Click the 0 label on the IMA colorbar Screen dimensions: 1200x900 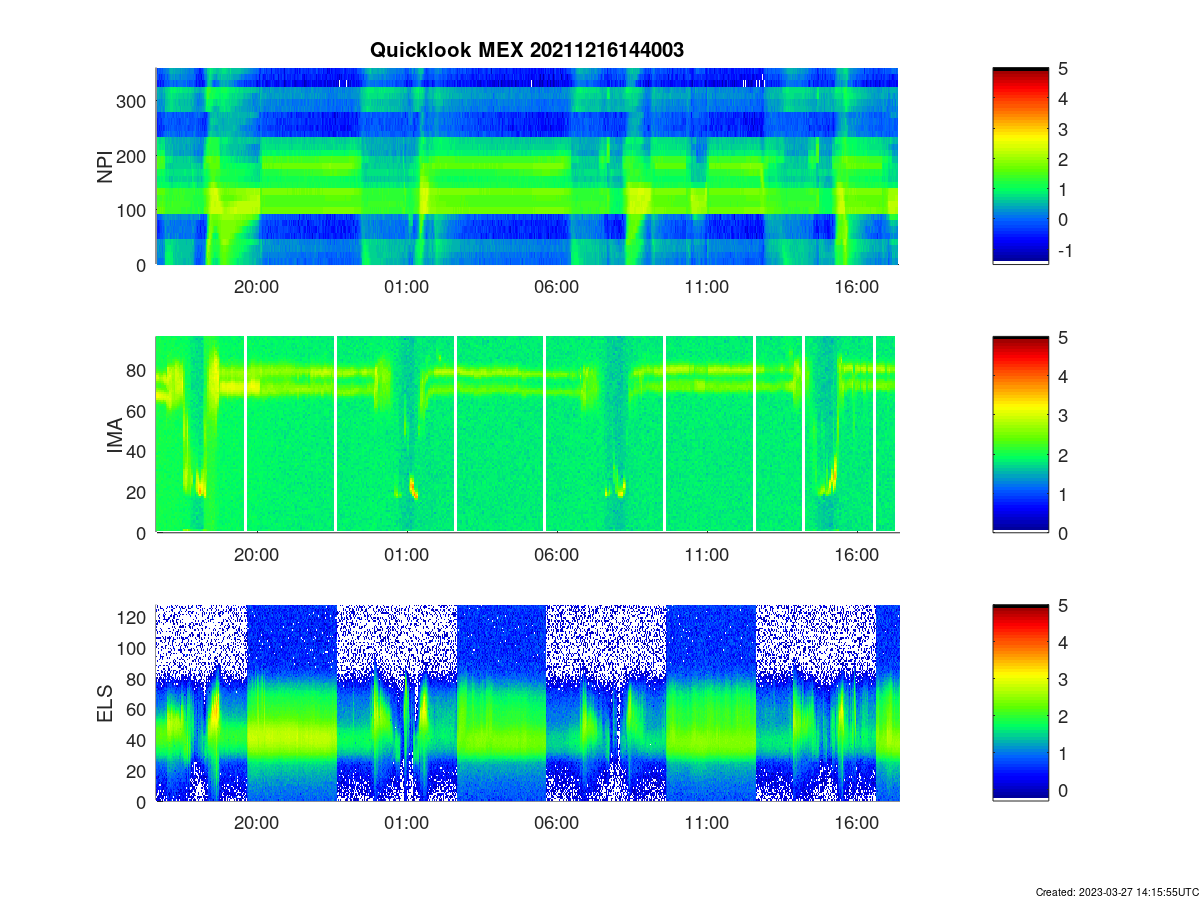point(1063,533)
